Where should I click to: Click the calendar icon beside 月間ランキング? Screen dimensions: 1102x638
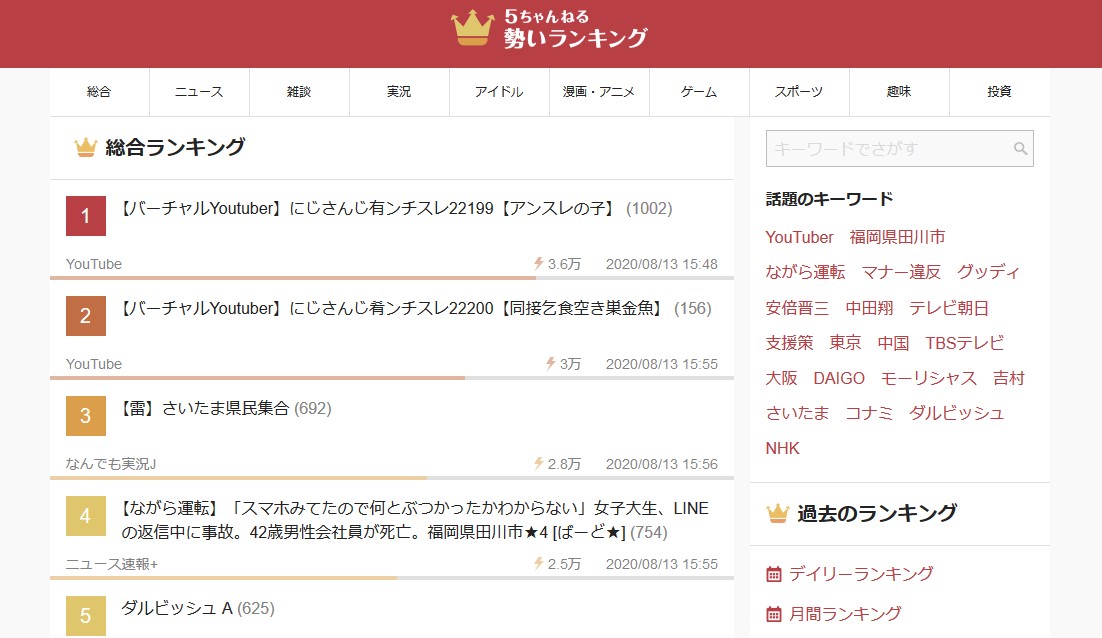tap(773, 614)
